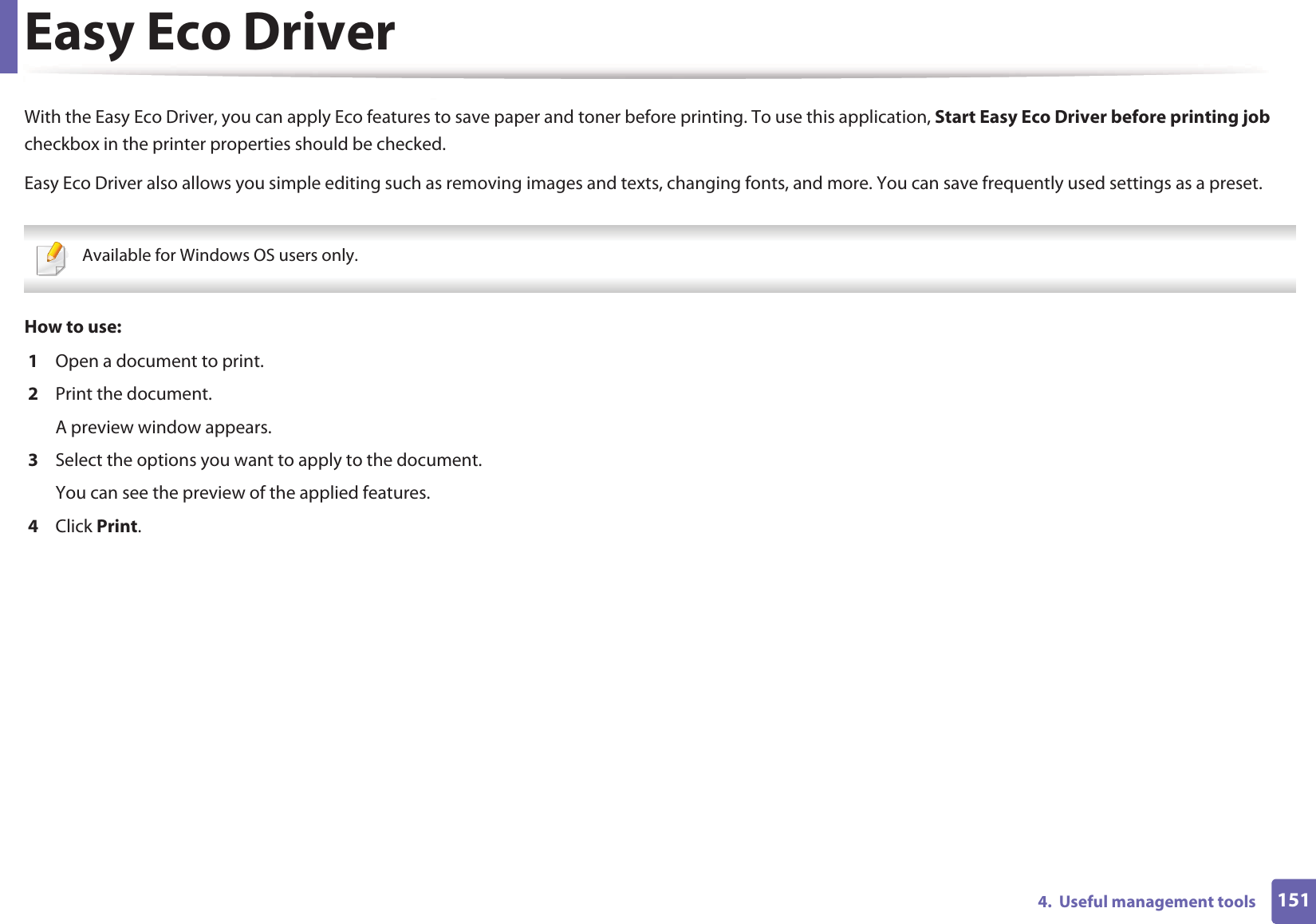
Task: Click bold 'Start Easy Eco Driver before printing job'
Action: 1102,117
